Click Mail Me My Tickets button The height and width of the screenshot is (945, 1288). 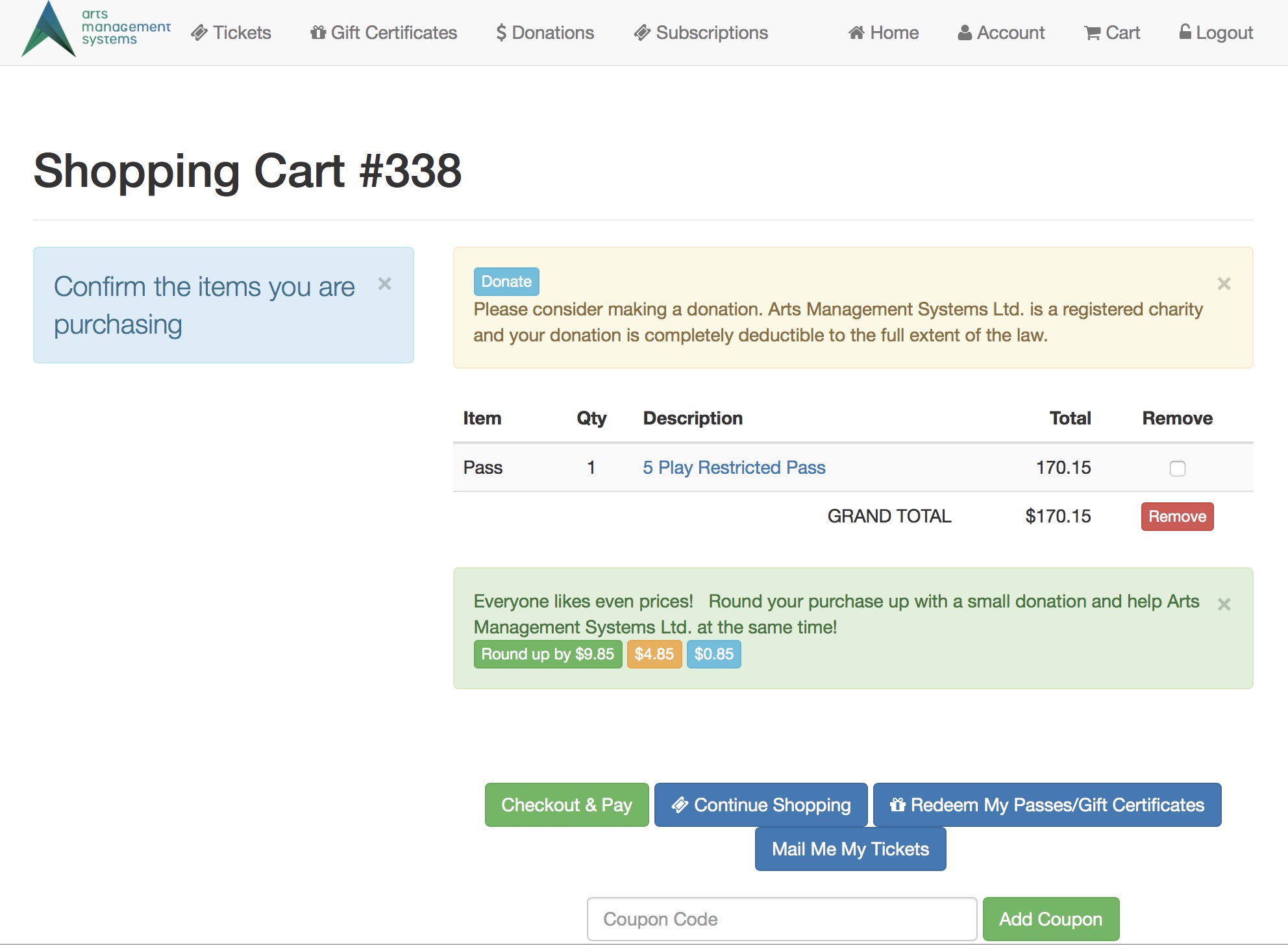coord(851,848)
